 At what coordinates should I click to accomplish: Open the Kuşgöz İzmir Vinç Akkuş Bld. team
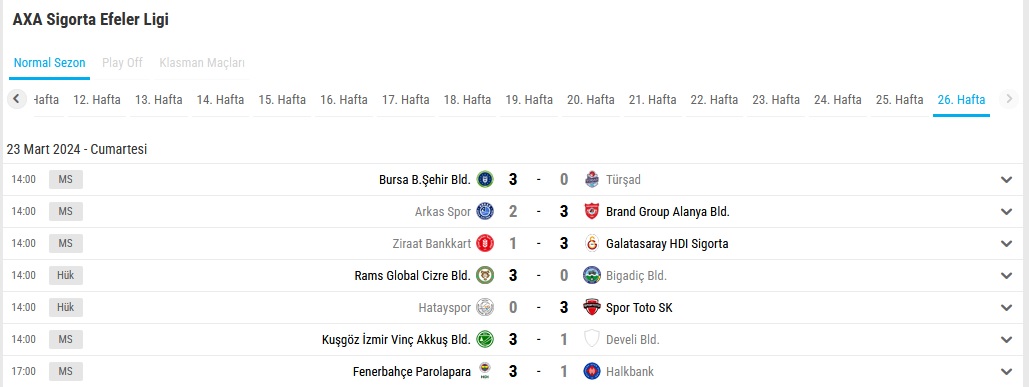click(x=396, y=340)
